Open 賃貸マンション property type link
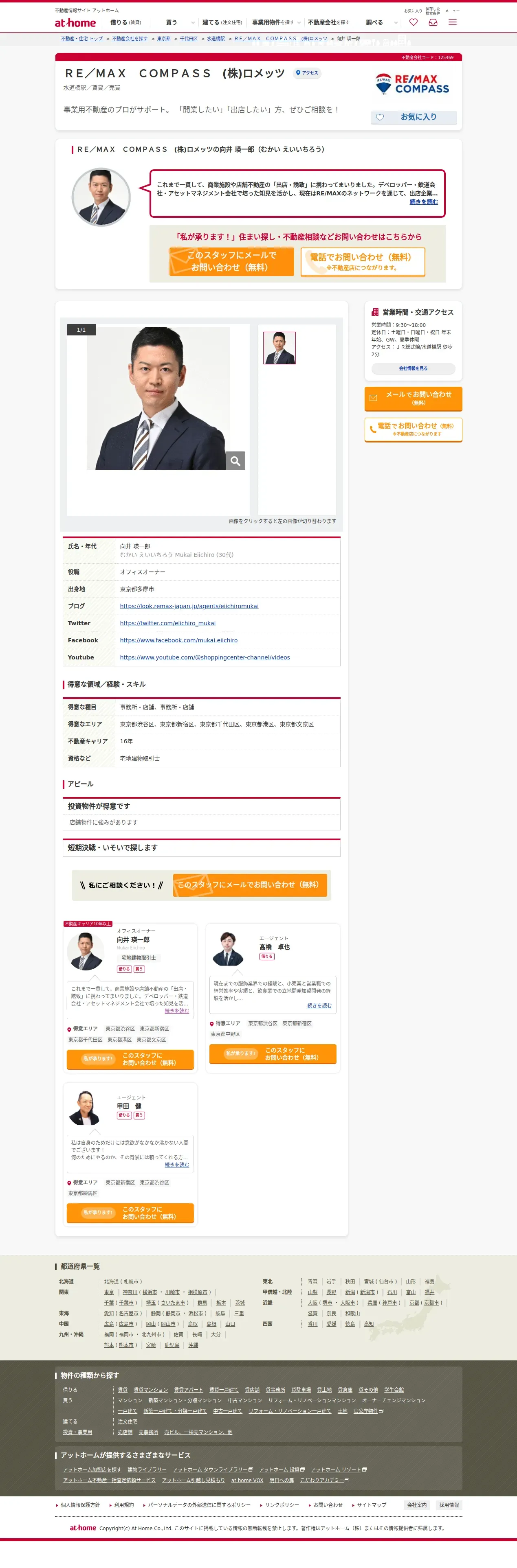The image size is (517, 1568). click(150, 1390)
